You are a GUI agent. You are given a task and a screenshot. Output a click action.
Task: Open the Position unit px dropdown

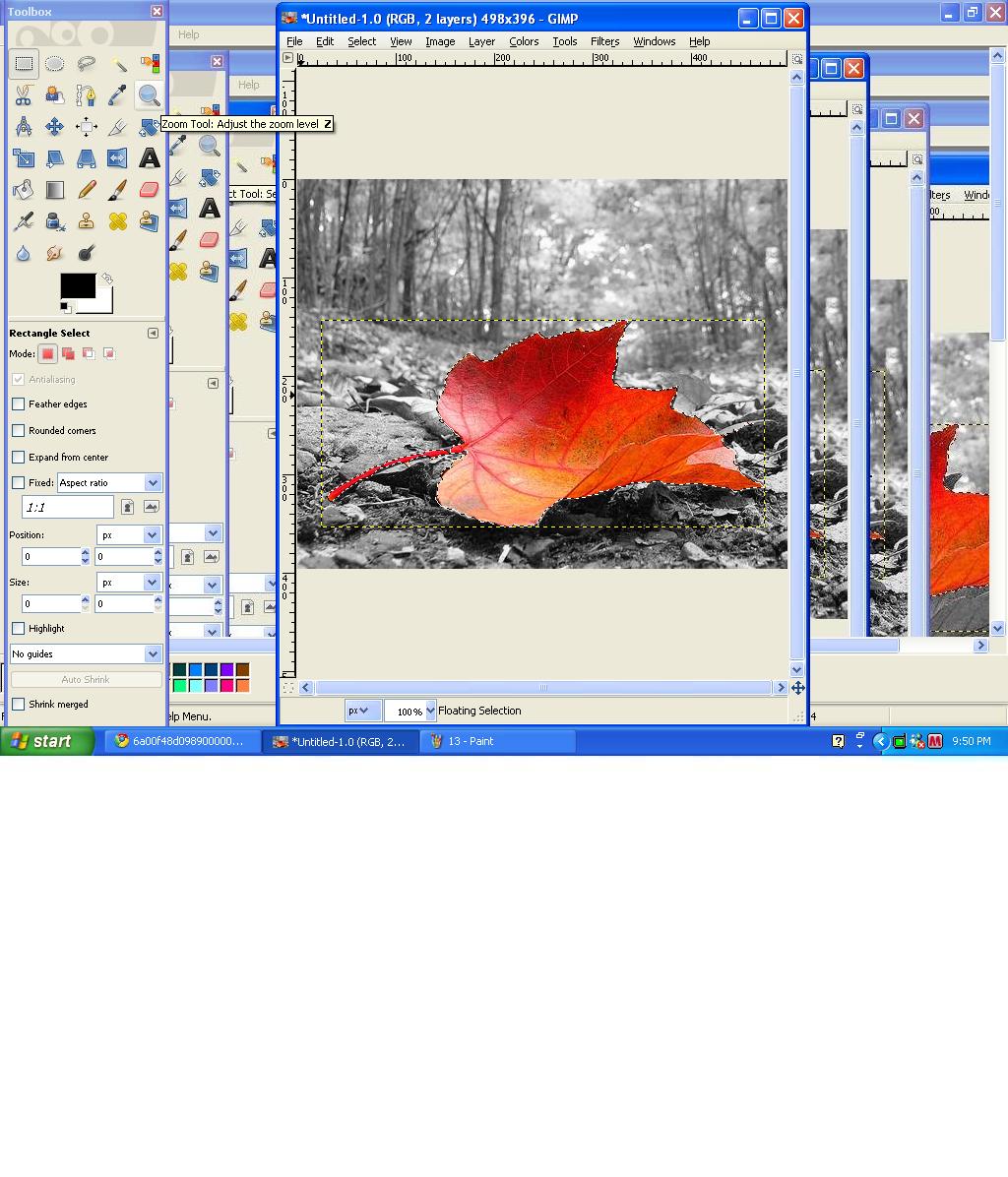[129, 535]
